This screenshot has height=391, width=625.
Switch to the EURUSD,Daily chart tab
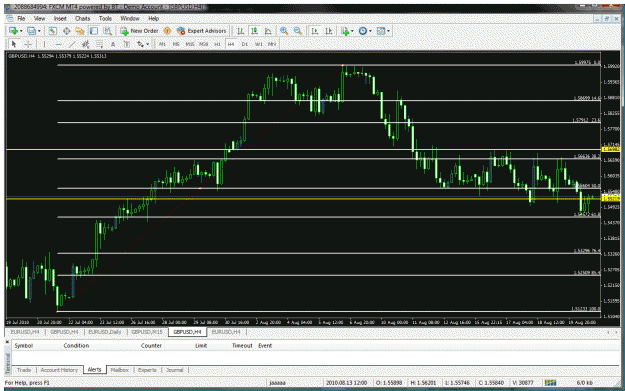pyautogui.click(x=105, y=332)
